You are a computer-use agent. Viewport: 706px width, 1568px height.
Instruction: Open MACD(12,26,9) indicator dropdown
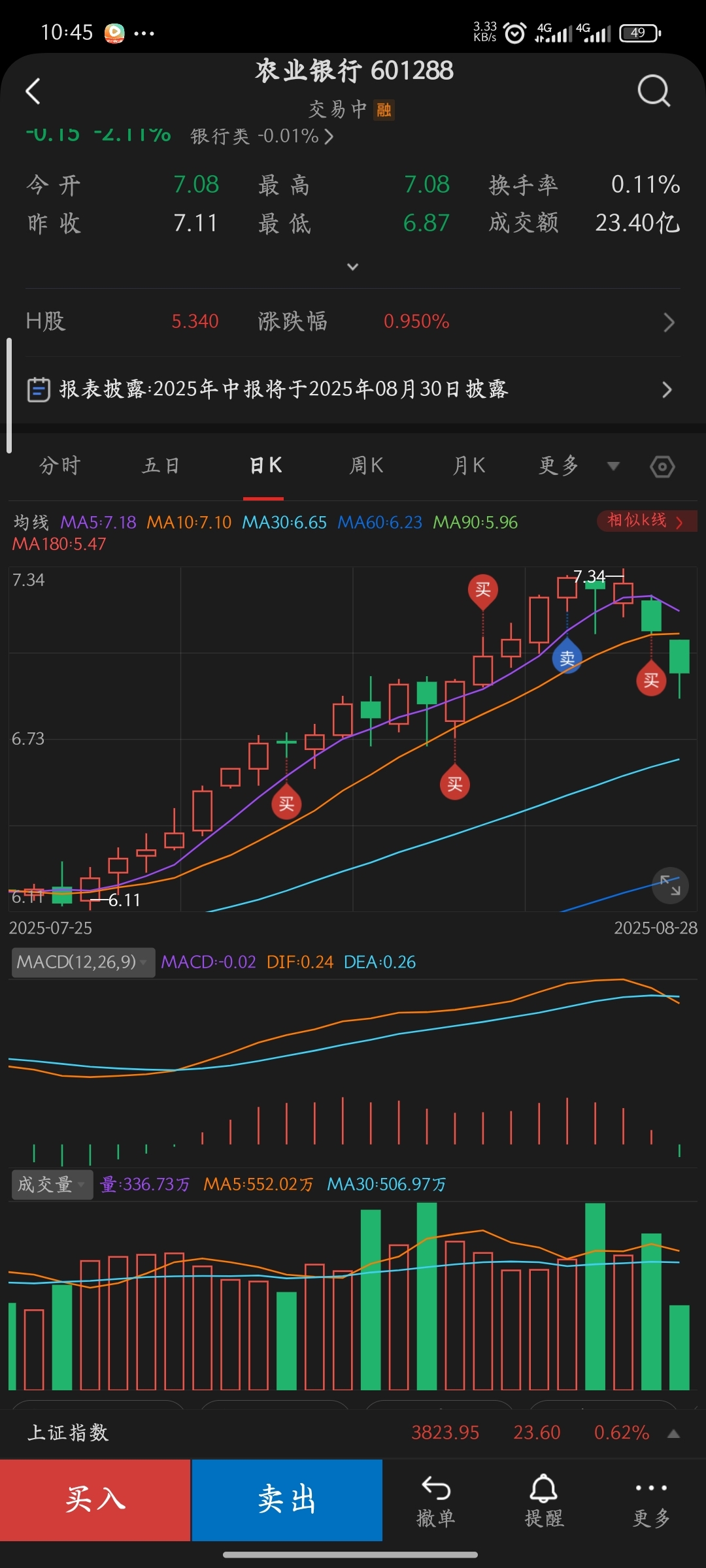[x=83, y=962]
